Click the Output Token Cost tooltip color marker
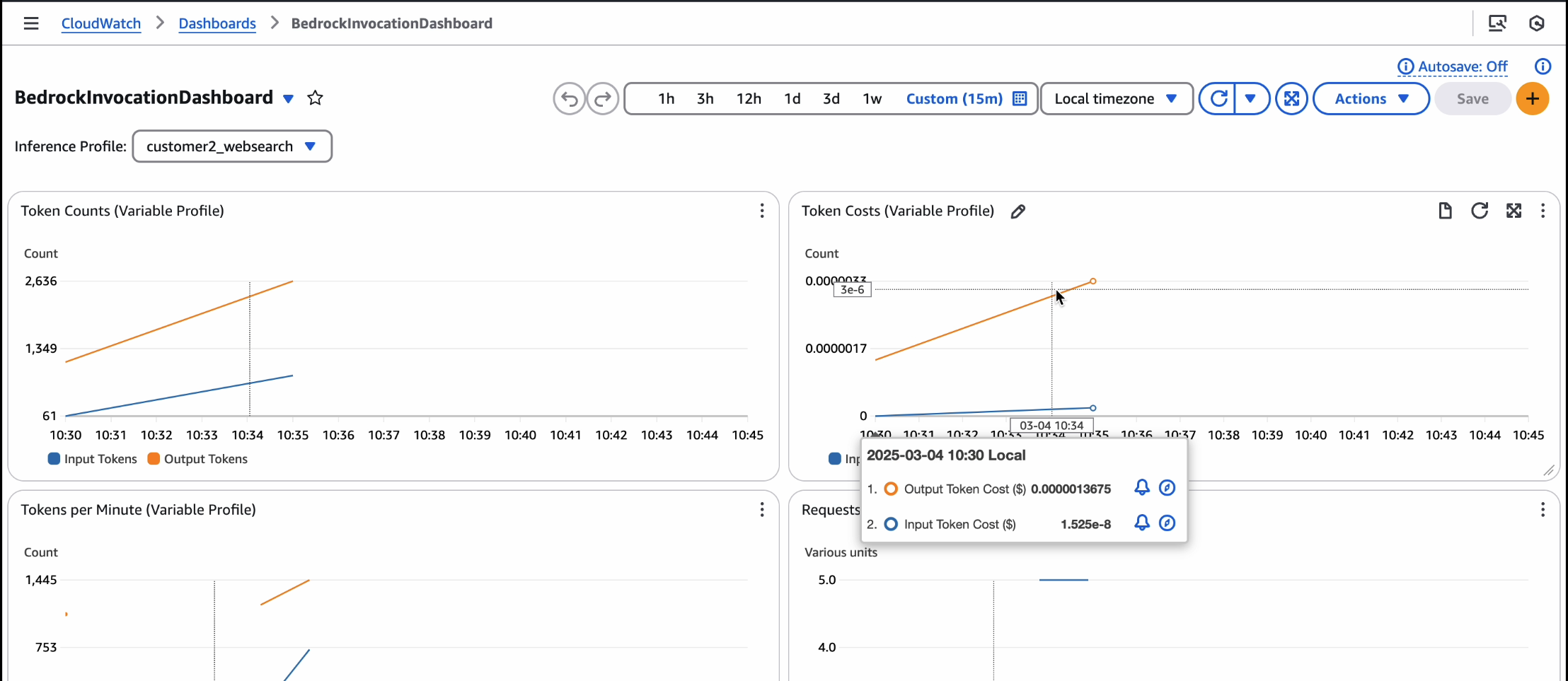Screen dimensions: 1568x681 pyautogui.click(x=891, y=489)
